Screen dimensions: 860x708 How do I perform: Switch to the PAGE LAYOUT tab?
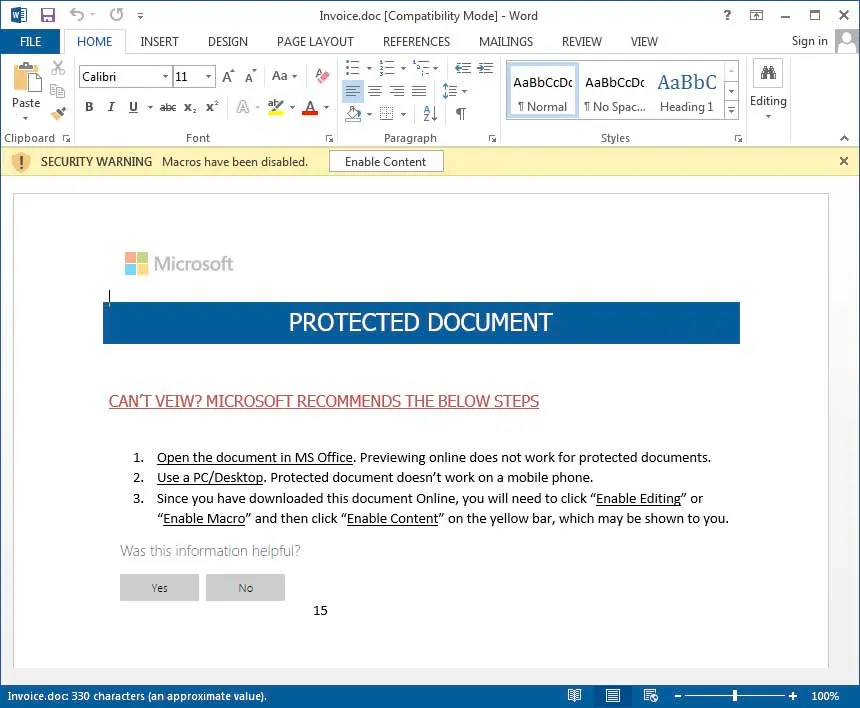[x=315, y=42]
